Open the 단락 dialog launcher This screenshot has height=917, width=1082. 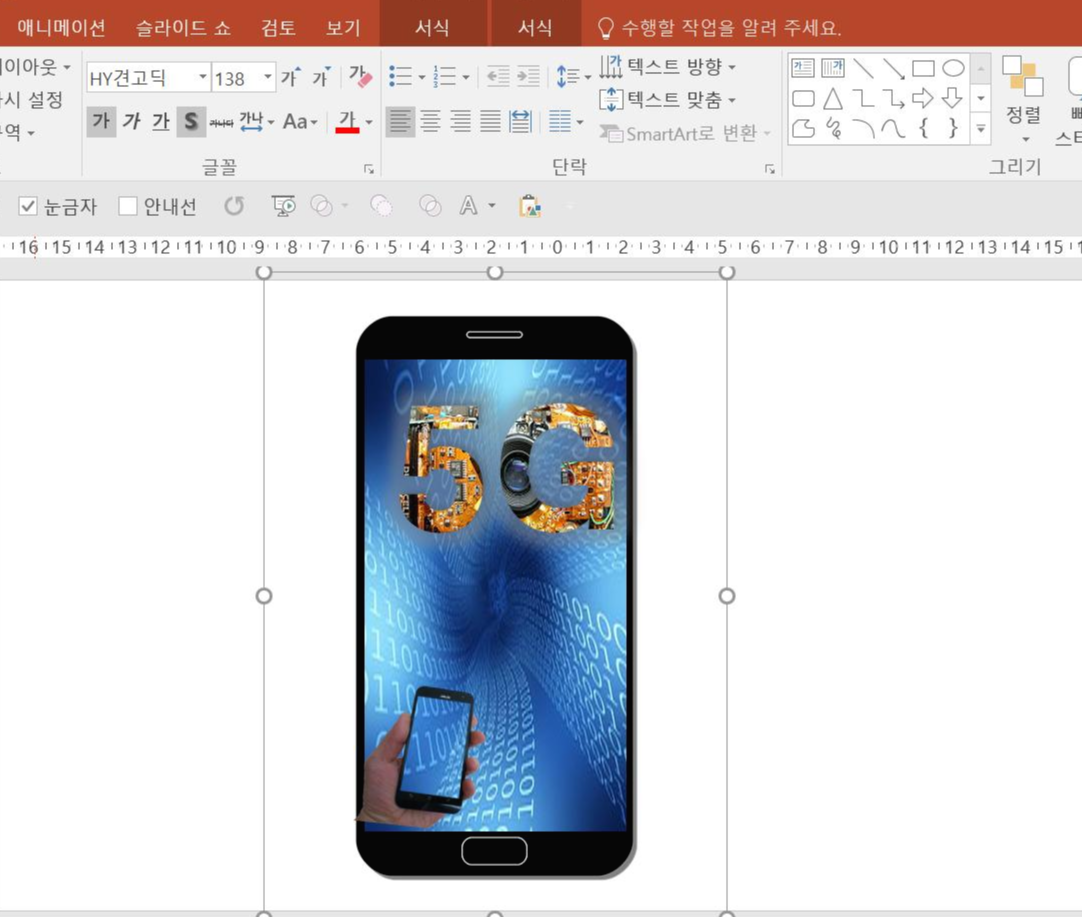(x=769, y=169)
